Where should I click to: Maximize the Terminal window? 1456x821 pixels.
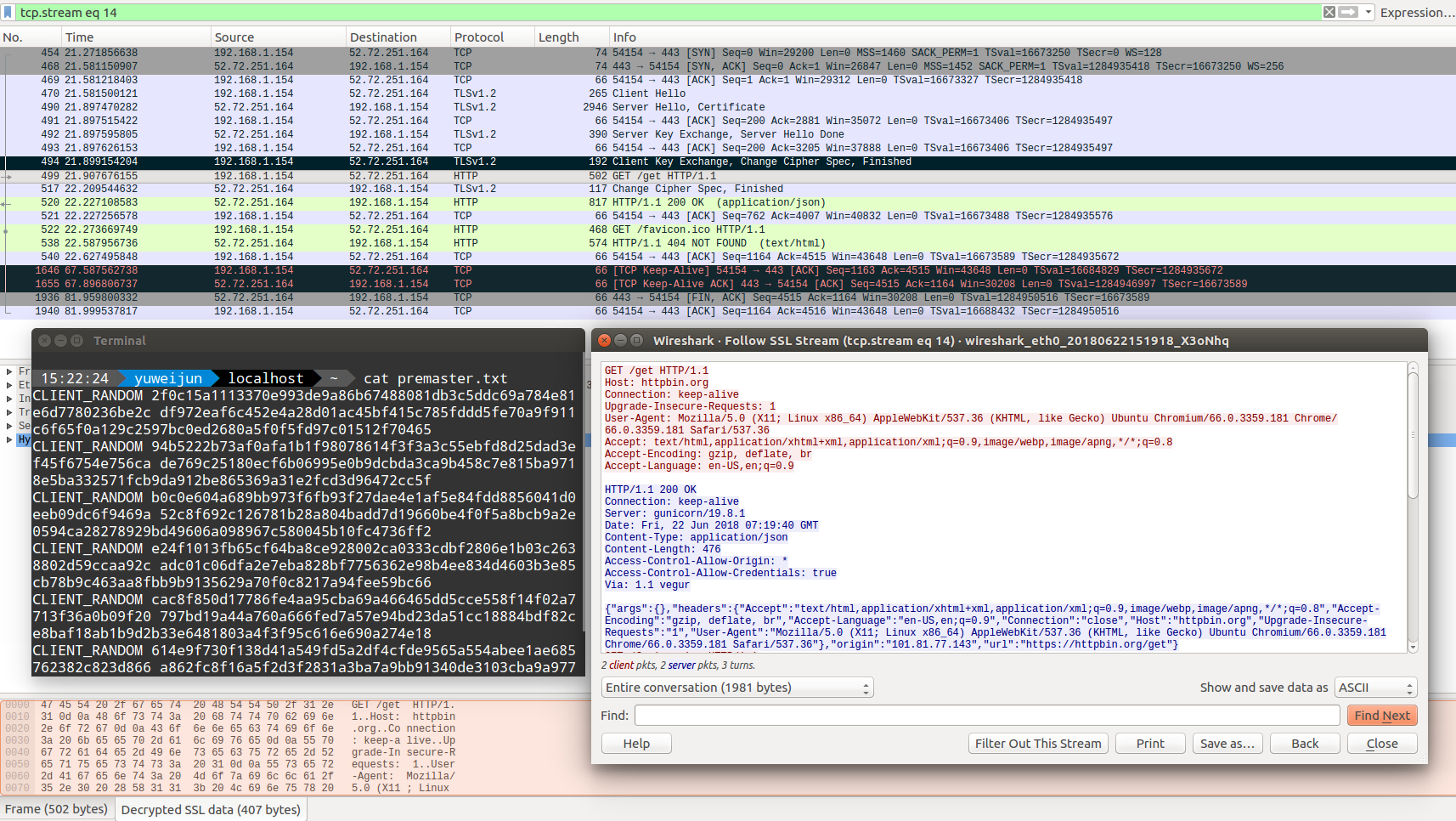click(76, 341)
